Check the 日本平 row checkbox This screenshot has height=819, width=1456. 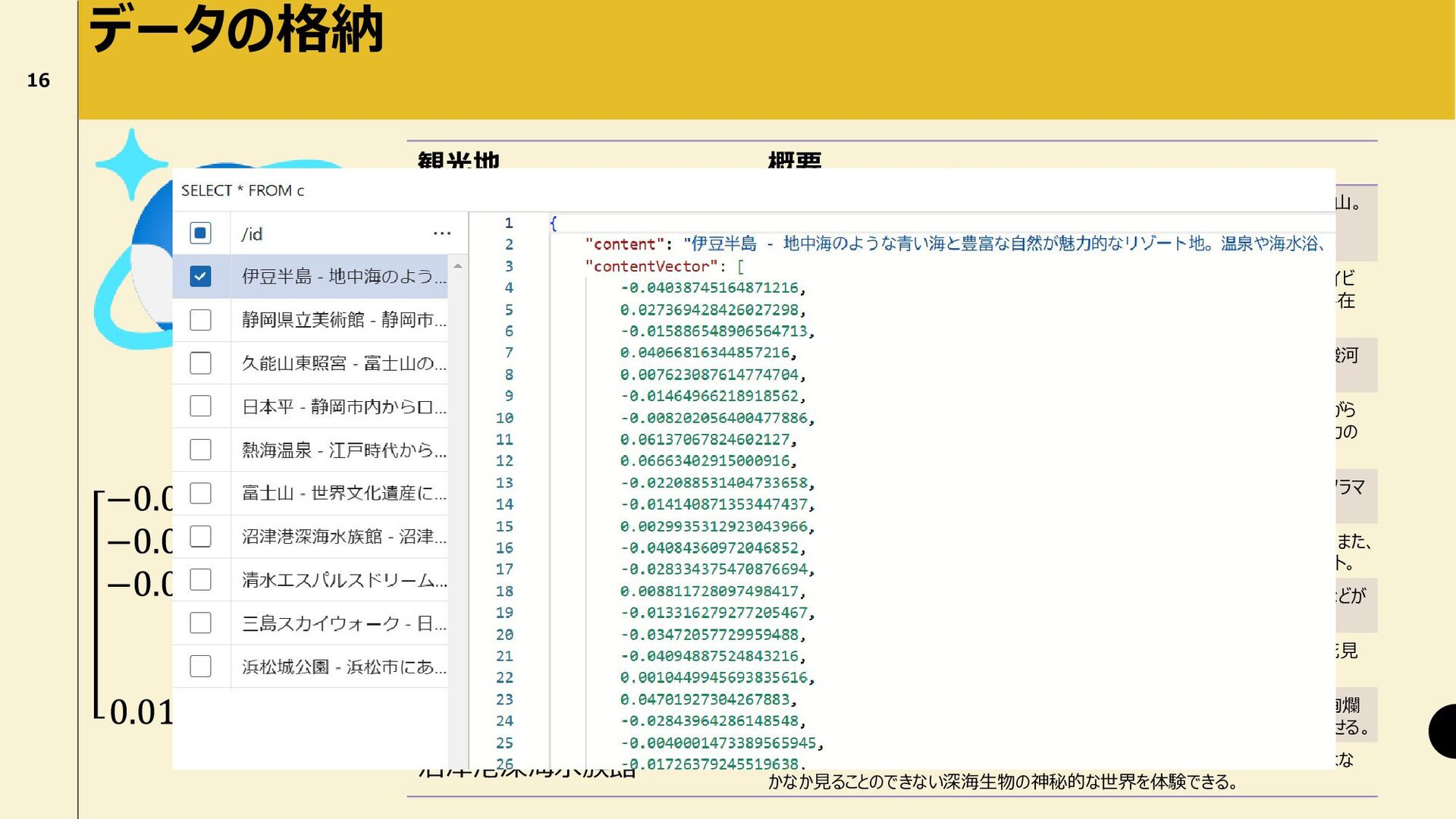coord(200,406)
